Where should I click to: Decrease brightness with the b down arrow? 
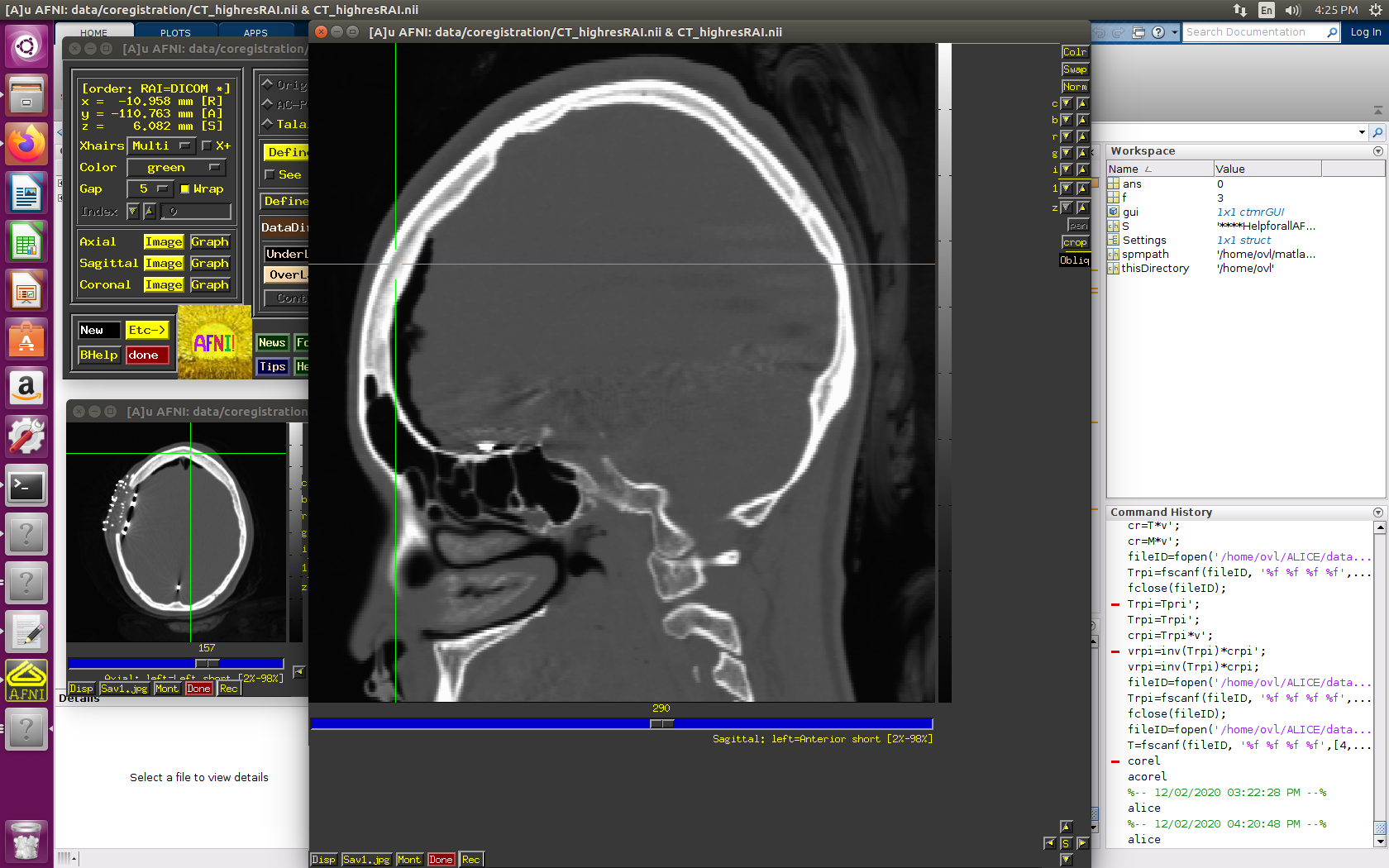click(1067, 120)
